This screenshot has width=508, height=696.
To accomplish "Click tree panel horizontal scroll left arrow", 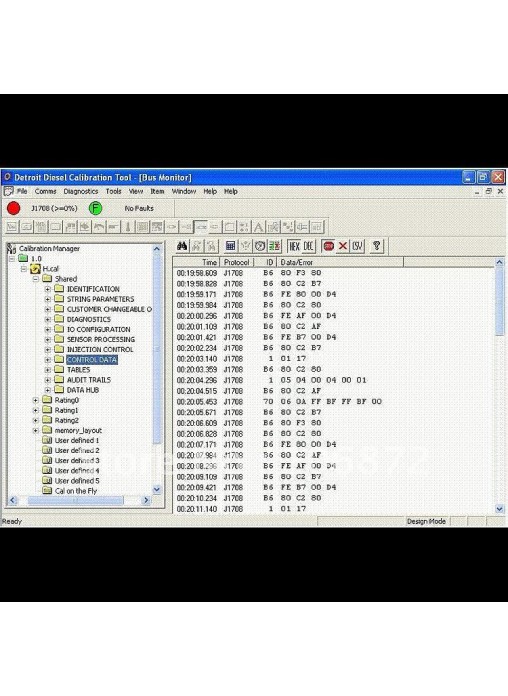I will point(13,500).
